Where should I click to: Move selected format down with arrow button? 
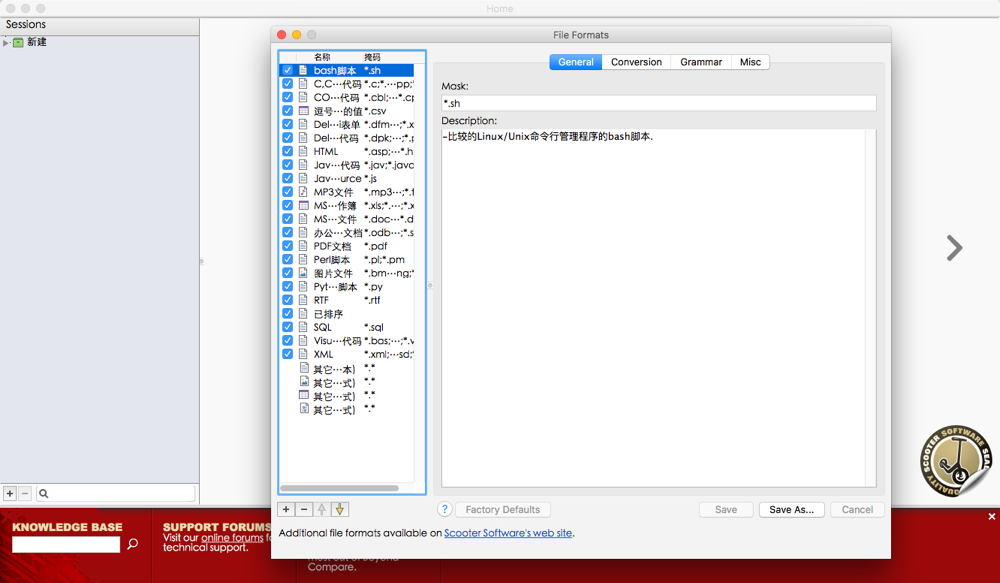click(340, 510)
